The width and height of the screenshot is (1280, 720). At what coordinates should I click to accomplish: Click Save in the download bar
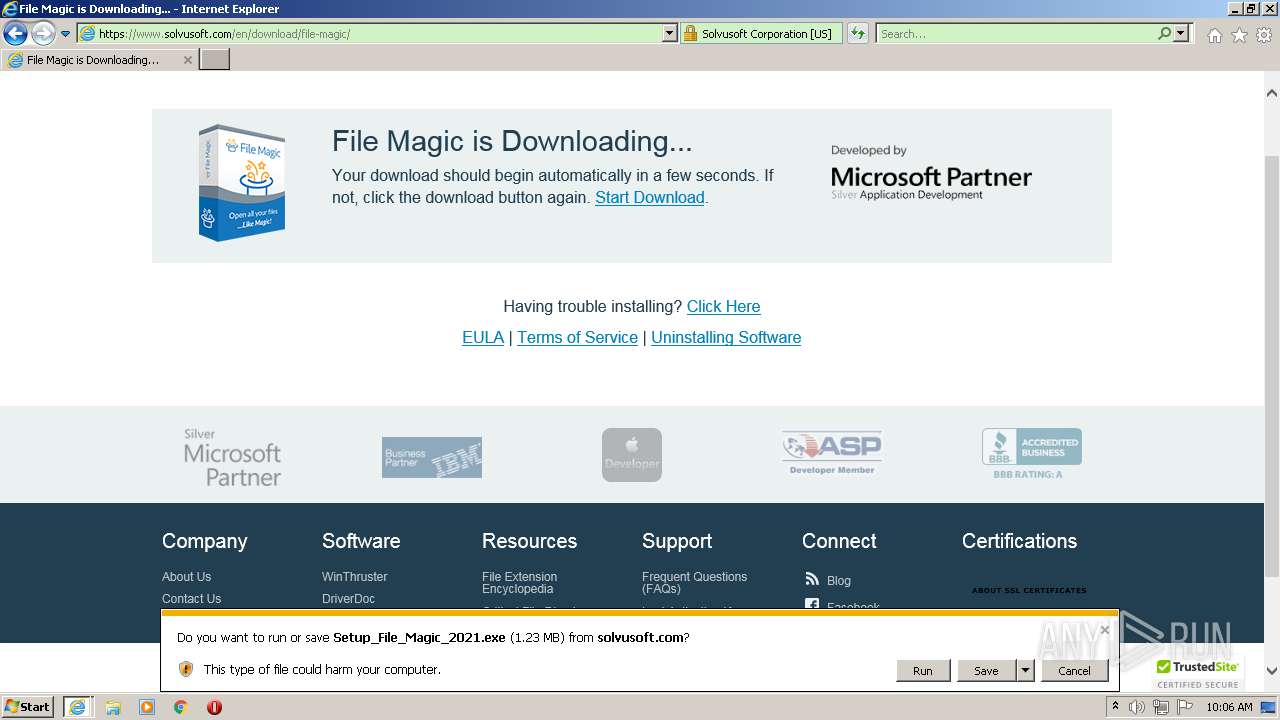click(986, 671)
